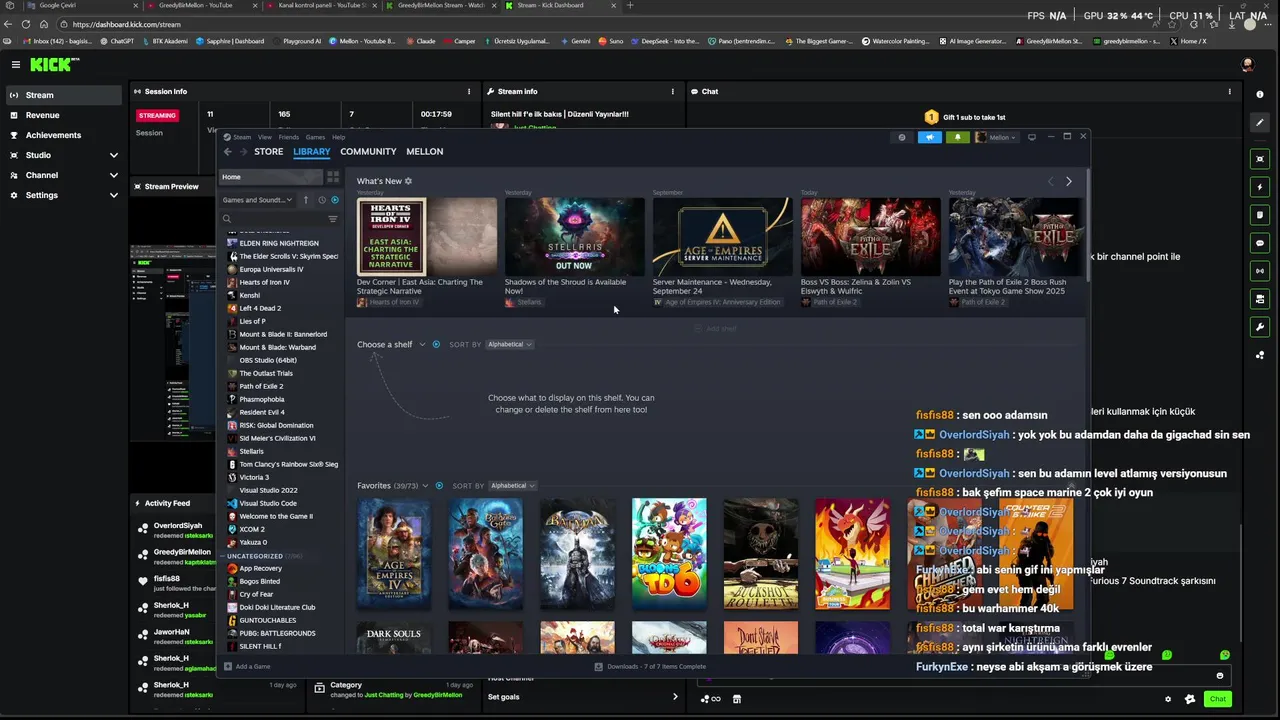The width and height of the screenshot is (1280, 720).
Task: Open Steam Downloads status bar
Action: 650,666
